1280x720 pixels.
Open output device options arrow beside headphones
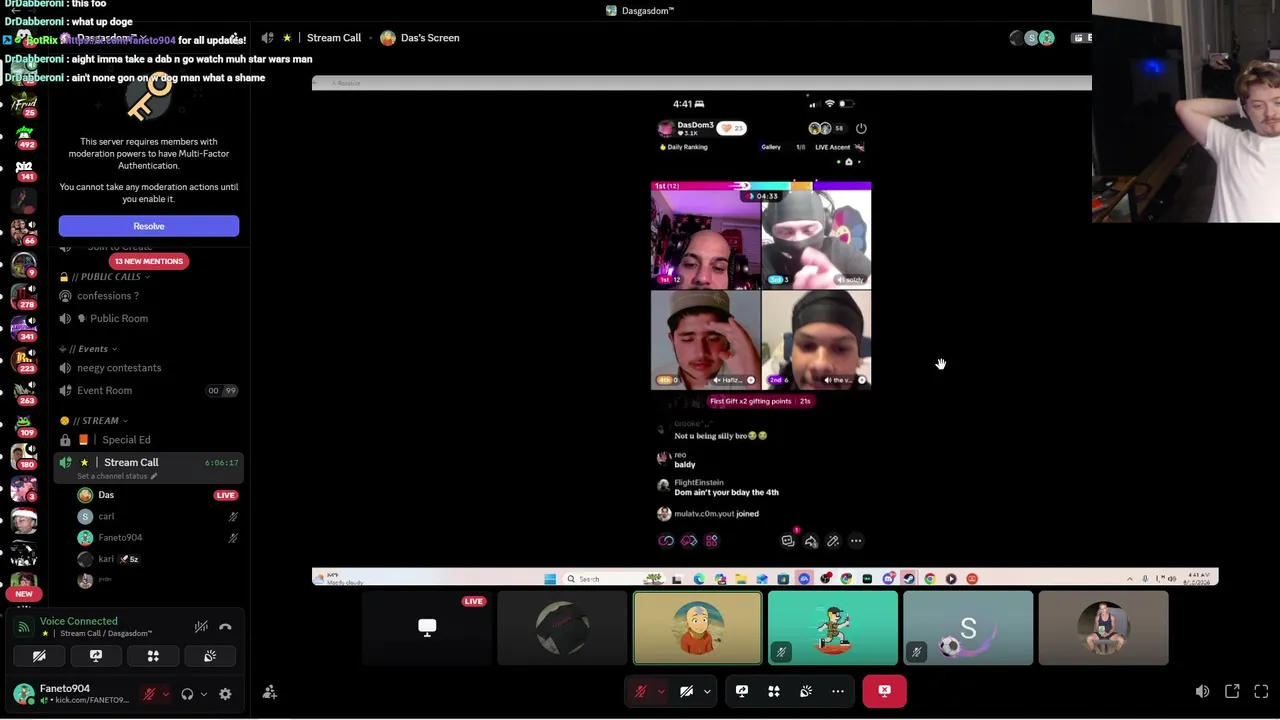tap(203, 694)
